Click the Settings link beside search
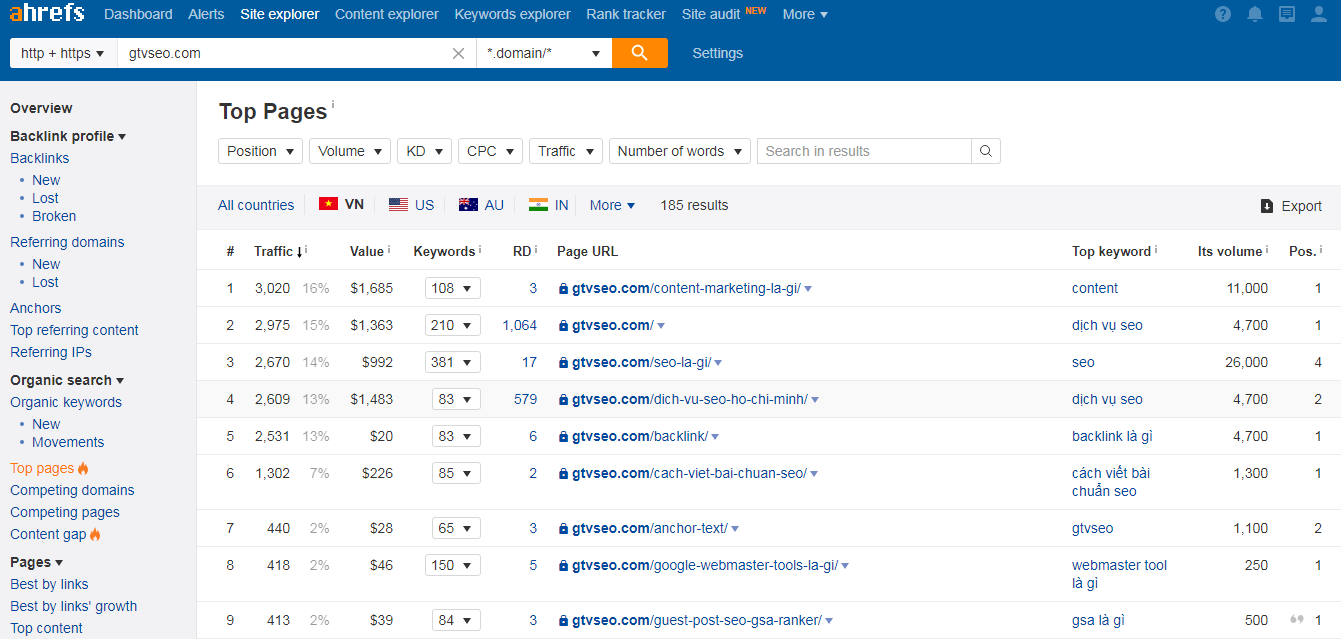 (x=717, y=53)
